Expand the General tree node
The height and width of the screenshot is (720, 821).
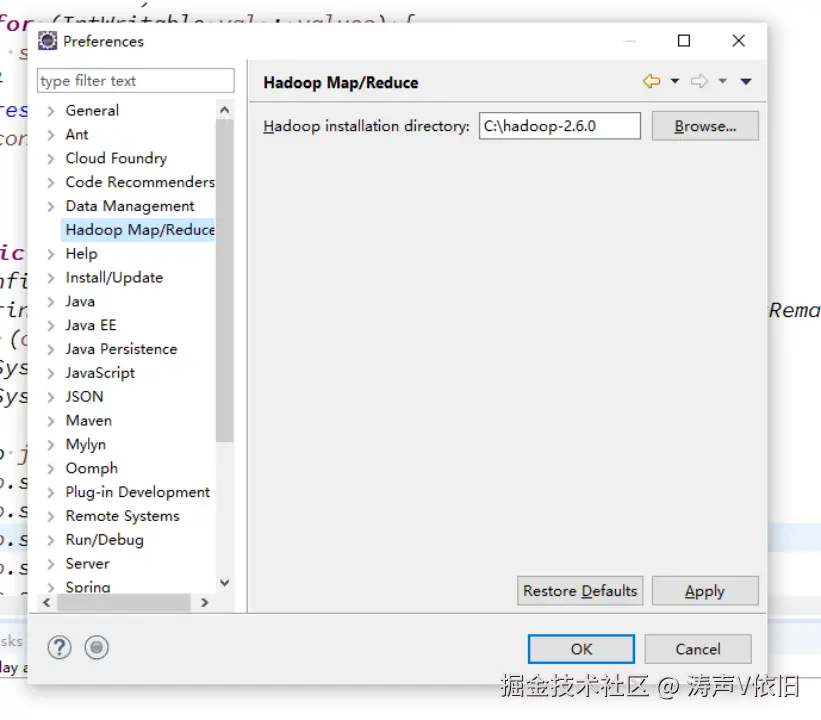pos(50,111)
